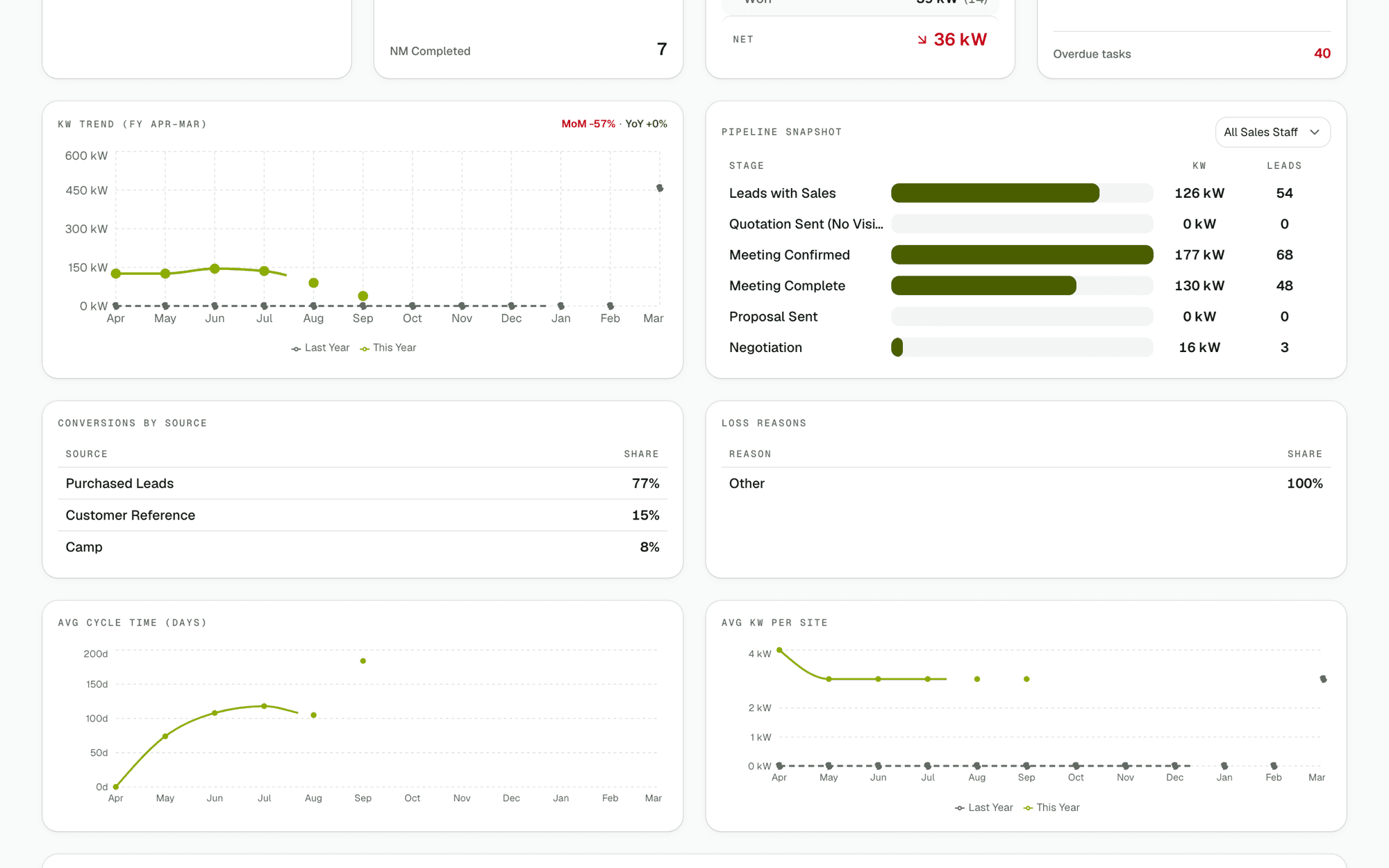The image size is (1389, 868).
Task: Click the Jul point in Avg Cycle Time chart
Action: (x=264, y=706)
